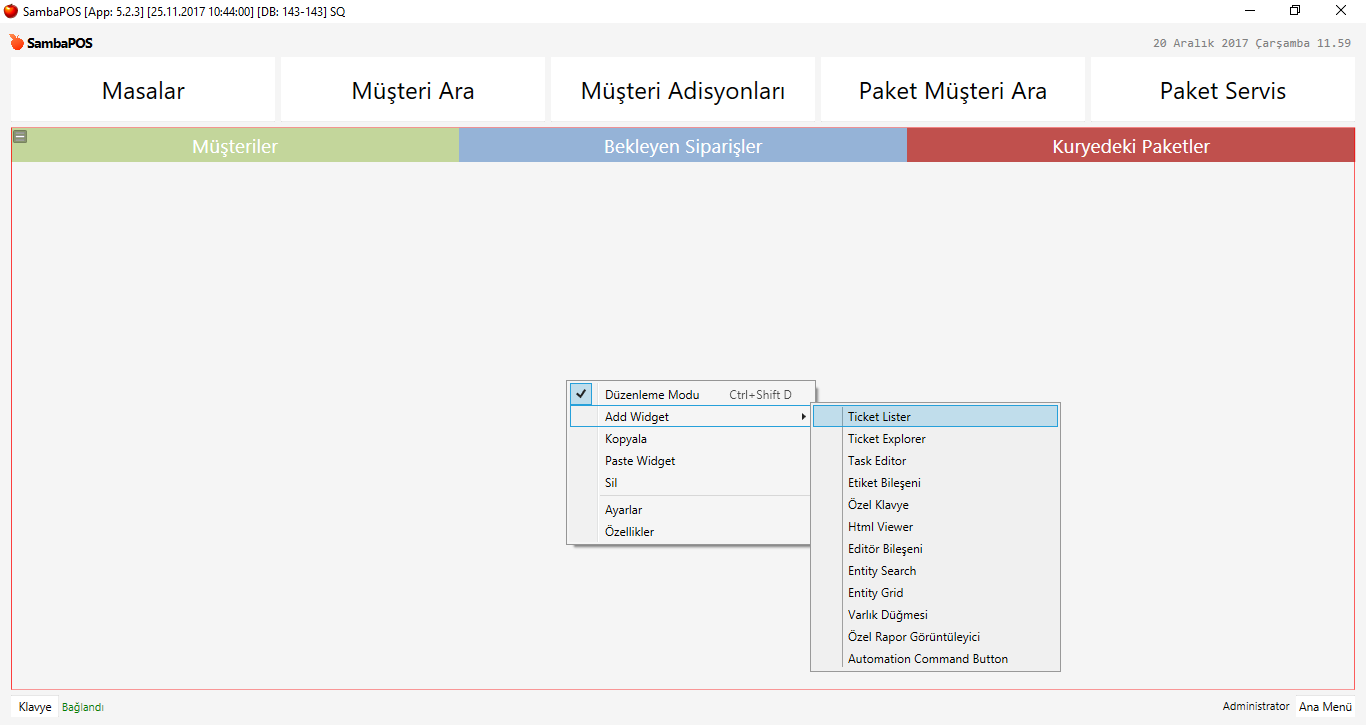Select the Entity Grid widget option
The height and width of the screenshot is (725, 1366).
875,593
